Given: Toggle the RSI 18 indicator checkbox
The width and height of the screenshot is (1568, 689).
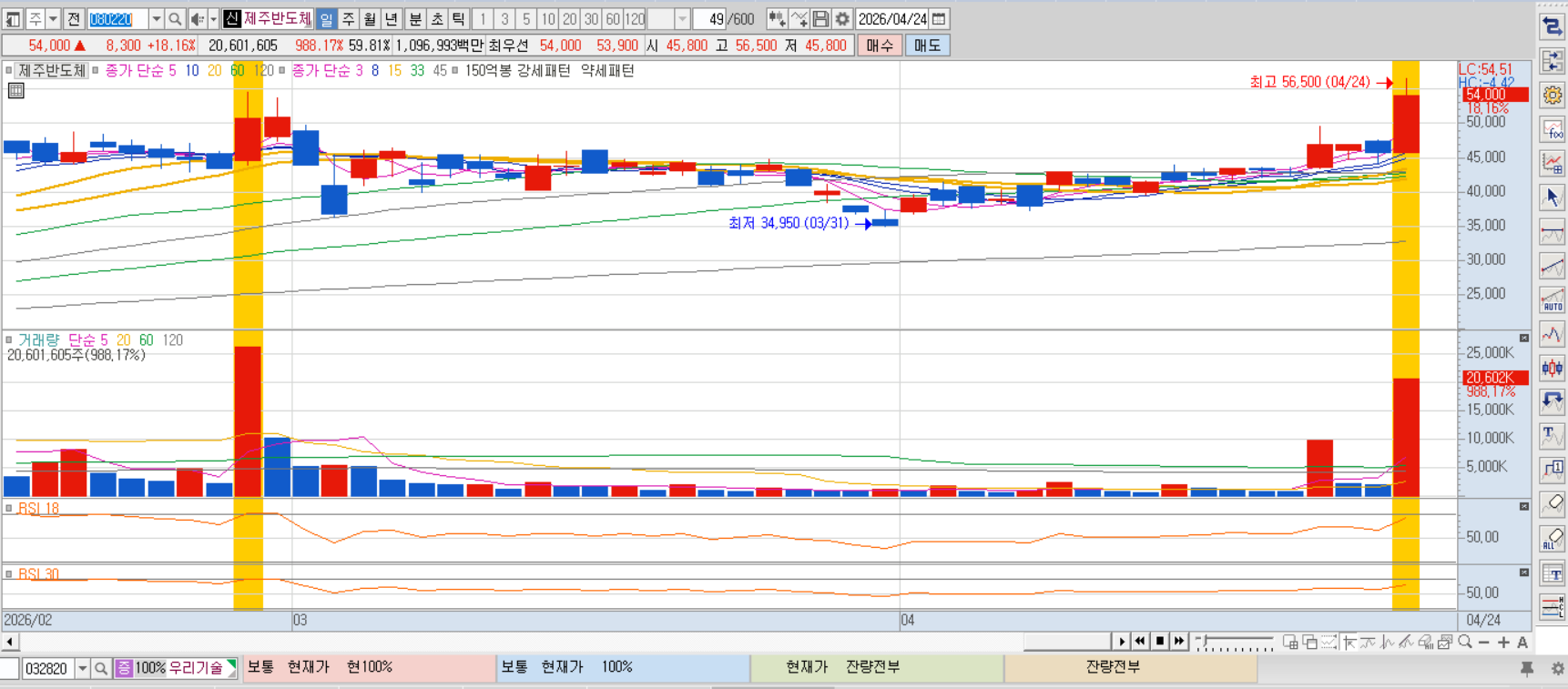Looking at the screenshot, I should point(9,508).
